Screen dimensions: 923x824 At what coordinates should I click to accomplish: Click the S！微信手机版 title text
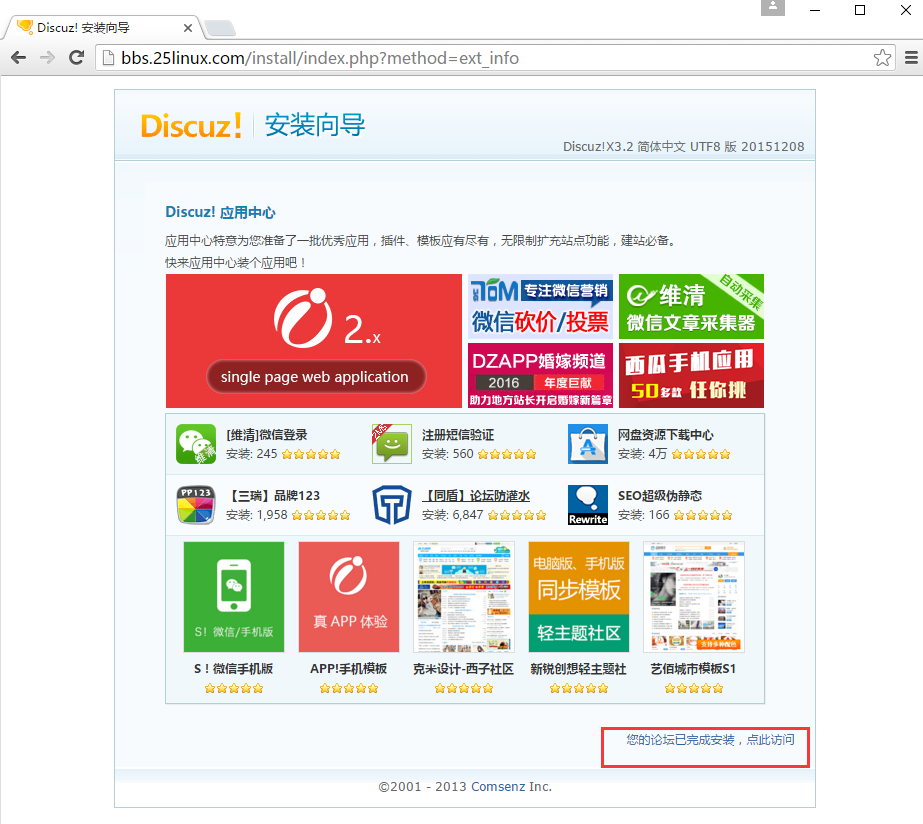234,669
